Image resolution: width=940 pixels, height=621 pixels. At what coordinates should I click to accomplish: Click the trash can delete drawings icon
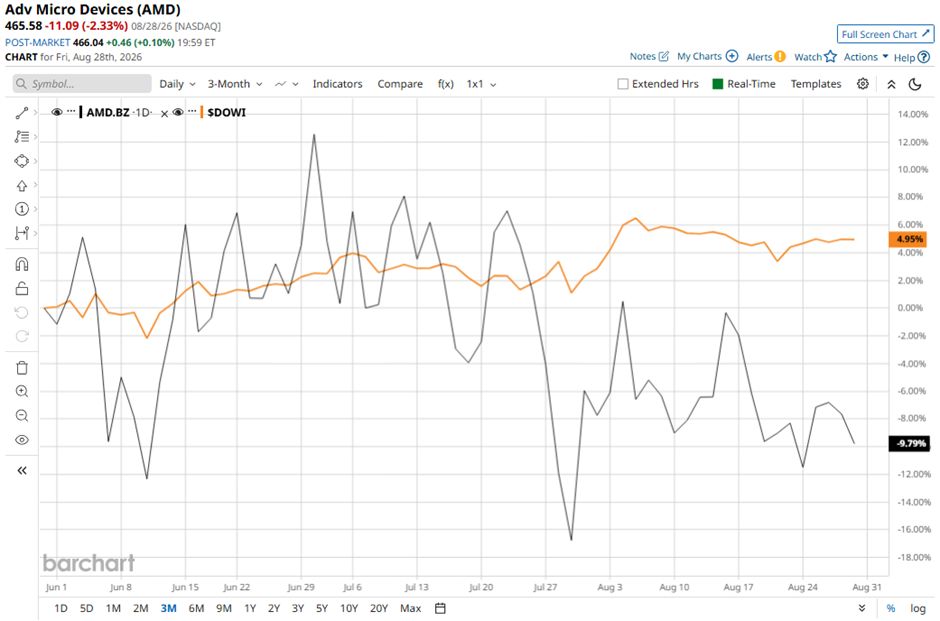[x=22, y=367]
